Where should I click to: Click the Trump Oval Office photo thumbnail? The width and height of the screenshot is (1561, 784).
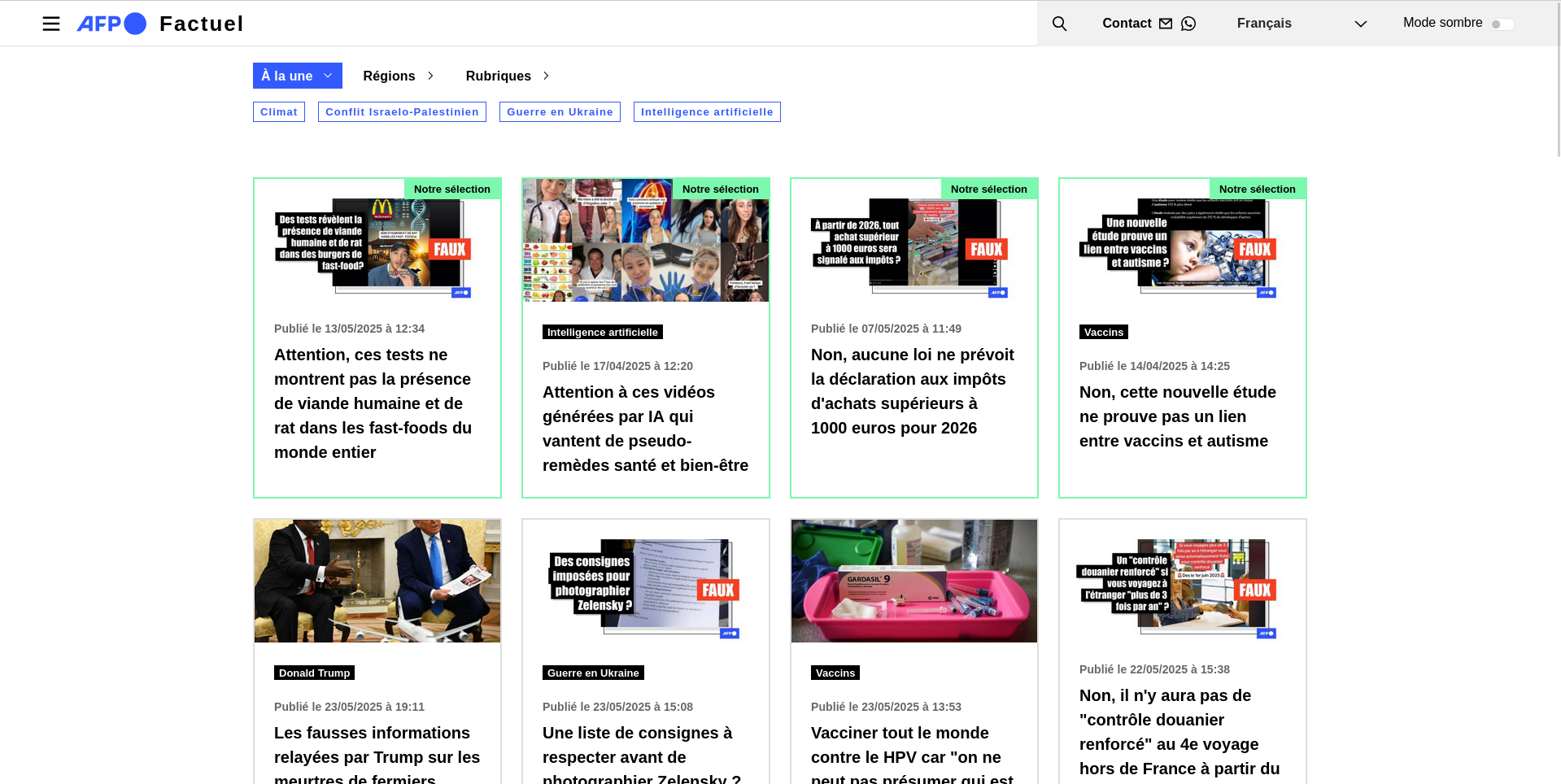coord(377,581)
